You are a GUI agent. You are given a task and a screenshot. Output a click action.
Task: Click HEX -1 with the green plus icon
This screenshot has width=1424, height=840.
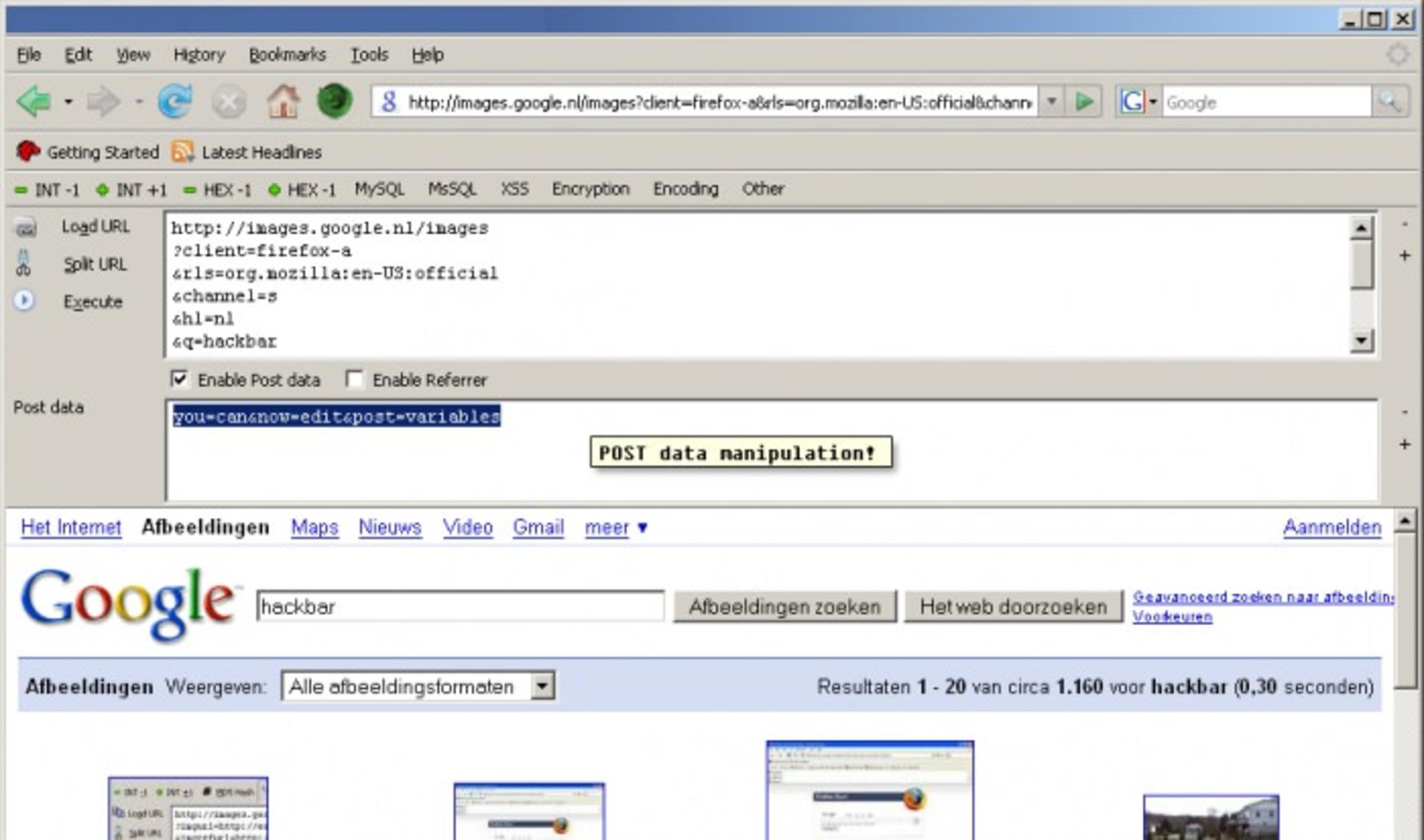pyautogui.click(x=302, y=190)
